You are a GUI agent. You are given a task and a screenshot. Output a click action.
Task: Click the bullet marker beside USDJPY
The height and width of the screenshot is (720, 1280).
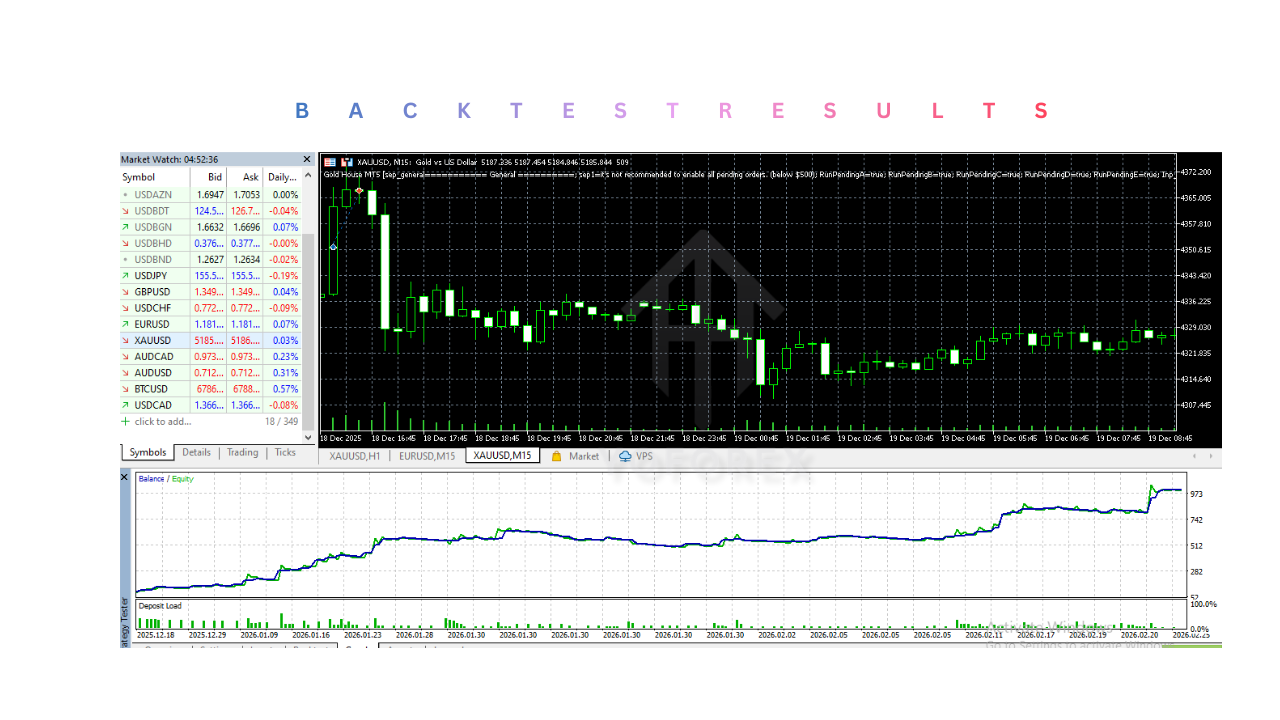click(x=126, y=275)
